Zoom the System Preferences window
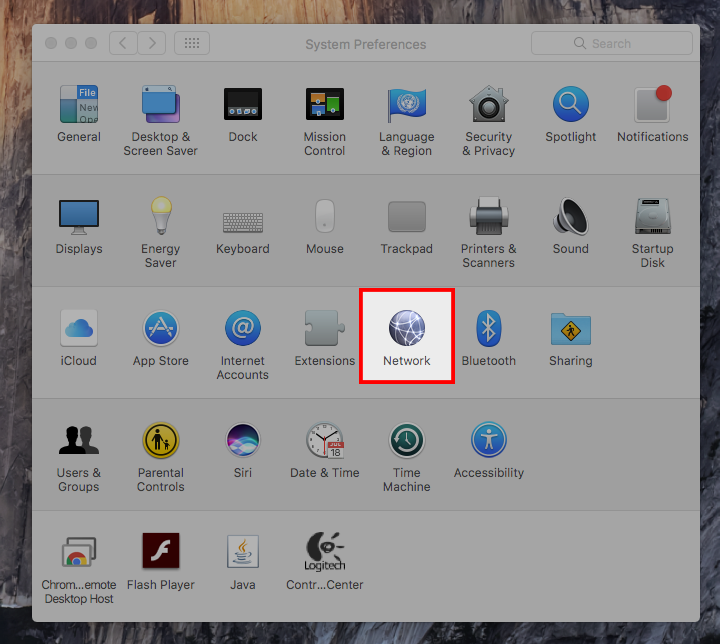Image resolution: width=720 pixels, height=644 pixels. point(91,43)
